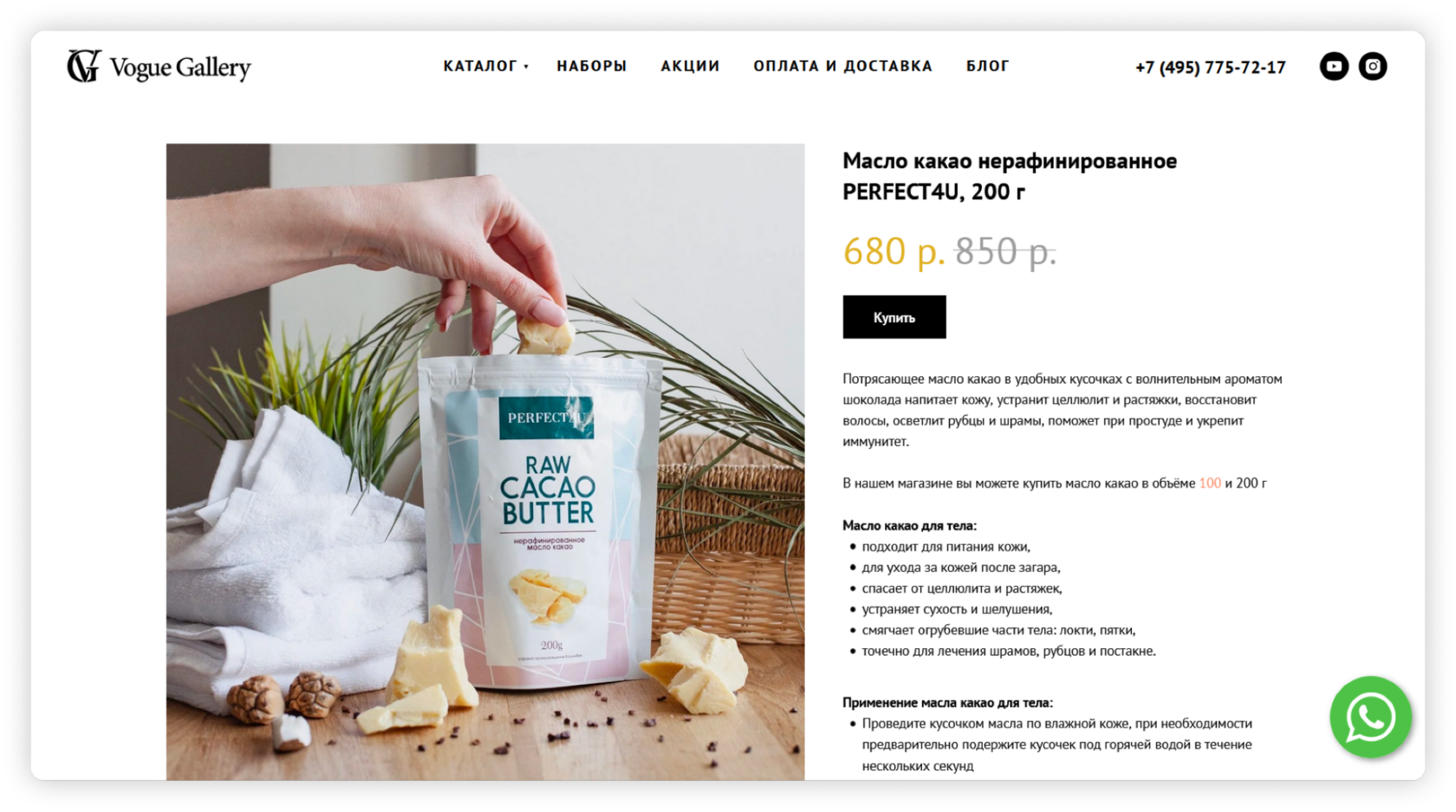Click the Масло какао для тела heading
The image size is (1456, 812).
[x=909, y=525]
